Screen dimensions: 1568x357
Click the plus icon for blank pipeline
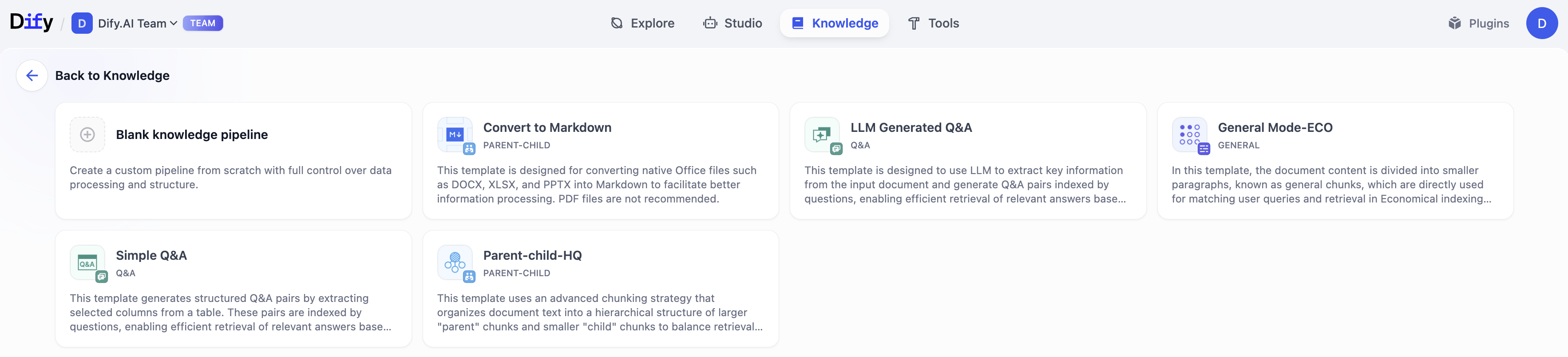pyautogui.click(x=87, y=135)
